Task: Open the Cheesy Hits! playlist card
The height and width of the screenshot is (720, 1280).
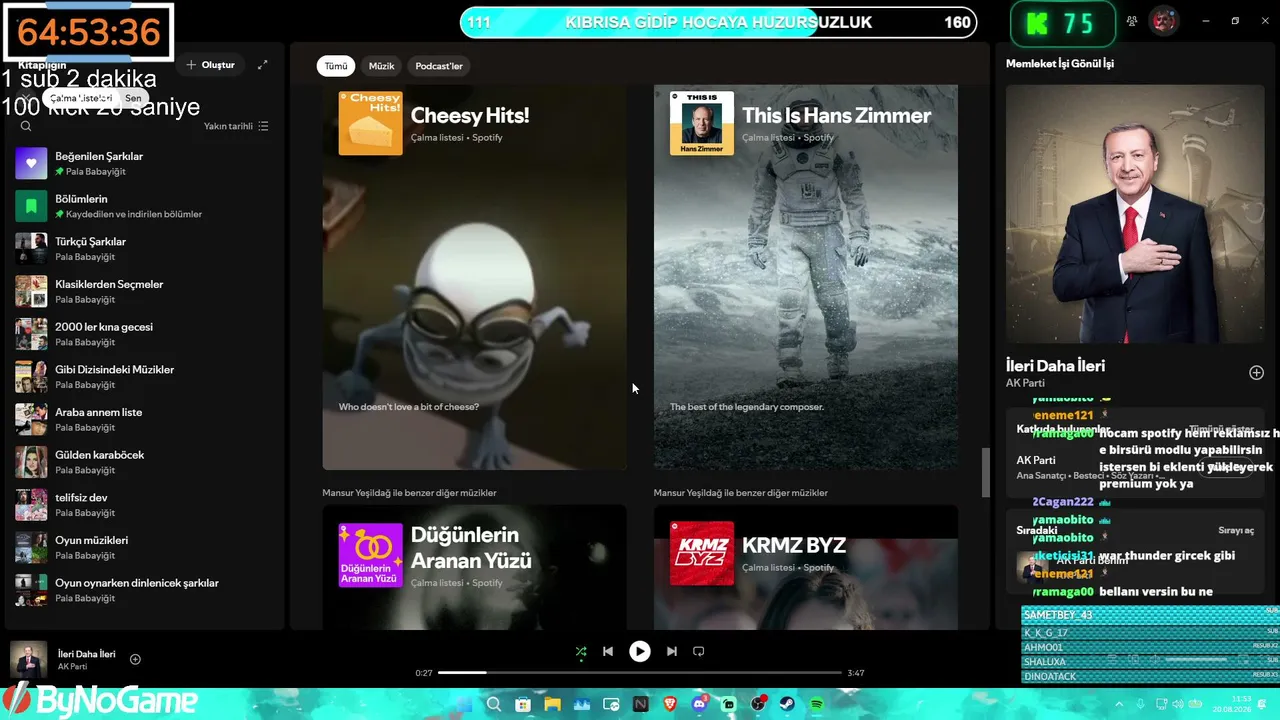Action: coord(474,277)
